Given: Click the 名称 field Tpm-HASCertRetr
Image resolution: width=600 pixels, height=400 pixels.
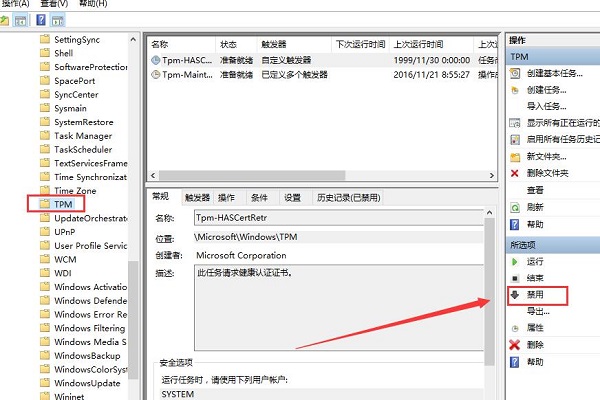Looking at the screenshot, I should (339, 217).
